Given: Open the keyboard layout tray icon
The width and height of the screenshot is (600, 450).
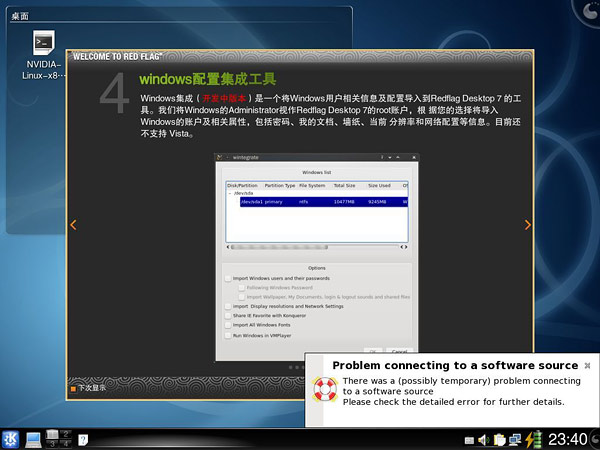Looking at the screenshot, I should click(x=469, y=440).
